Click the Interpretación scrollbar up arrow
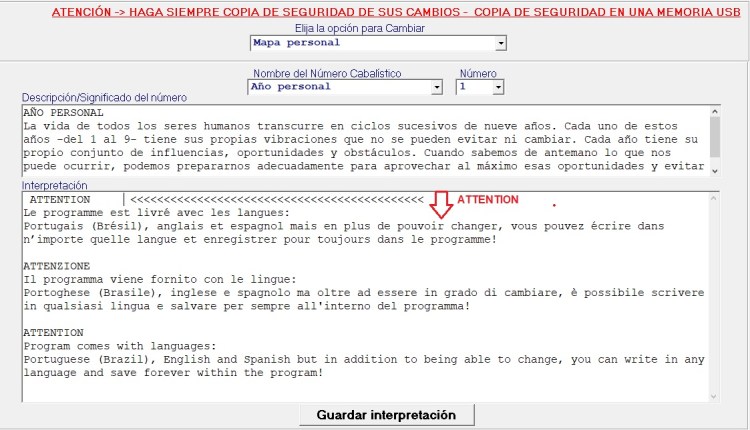This screenshot has height=430, width=750. click(713, 200)
